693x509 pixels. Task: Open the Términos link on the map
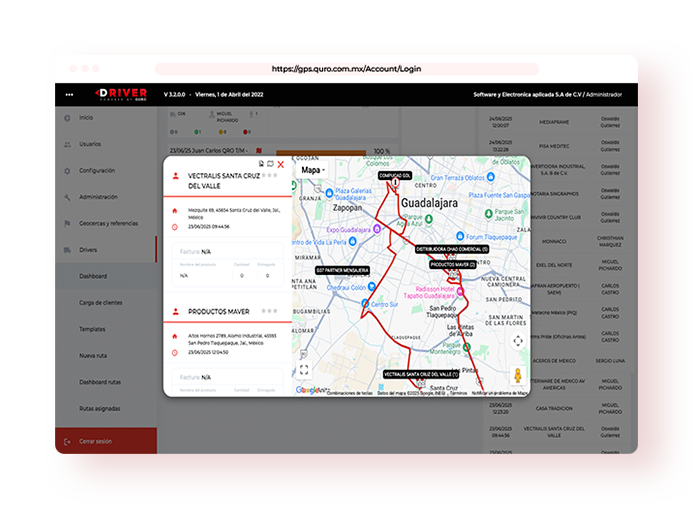(x=458, y=393)
